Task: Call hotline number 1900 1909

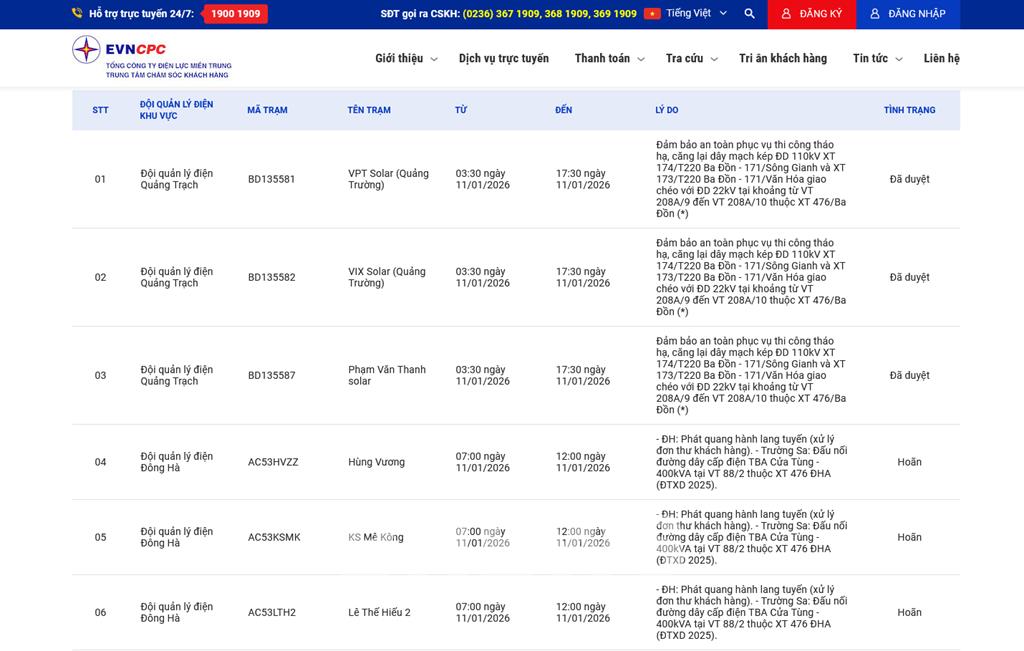Action: (x=235, y=14)
